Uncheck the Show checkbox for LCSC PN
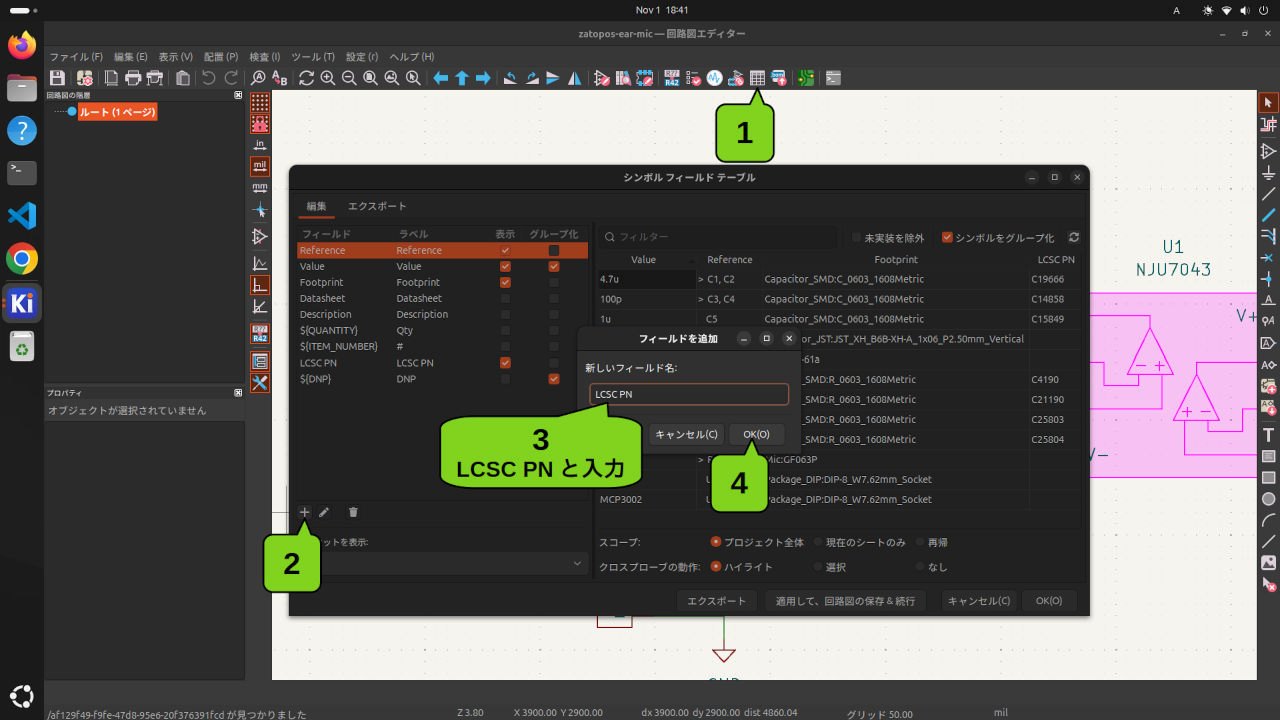1280x720 pixels. tap(505, 362)
